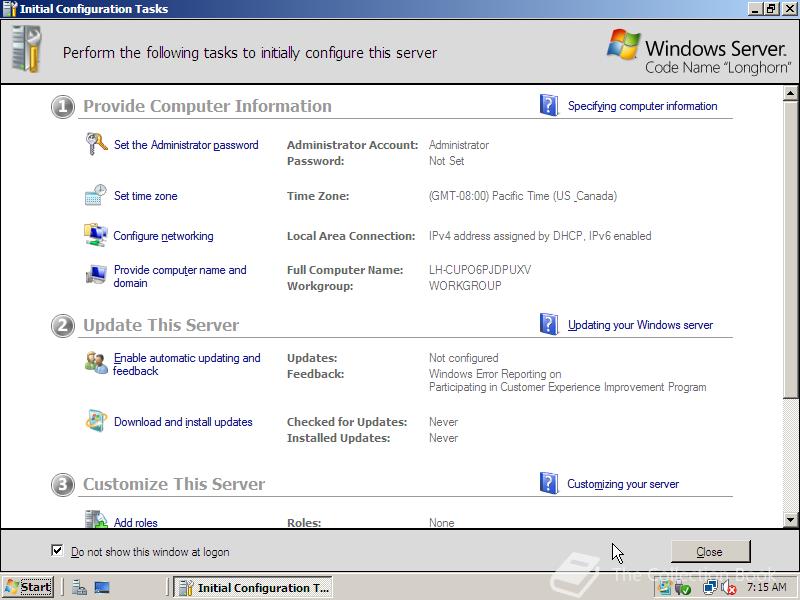
Task: Click help icon beside Customizing your server
Action: pos(549,483)
